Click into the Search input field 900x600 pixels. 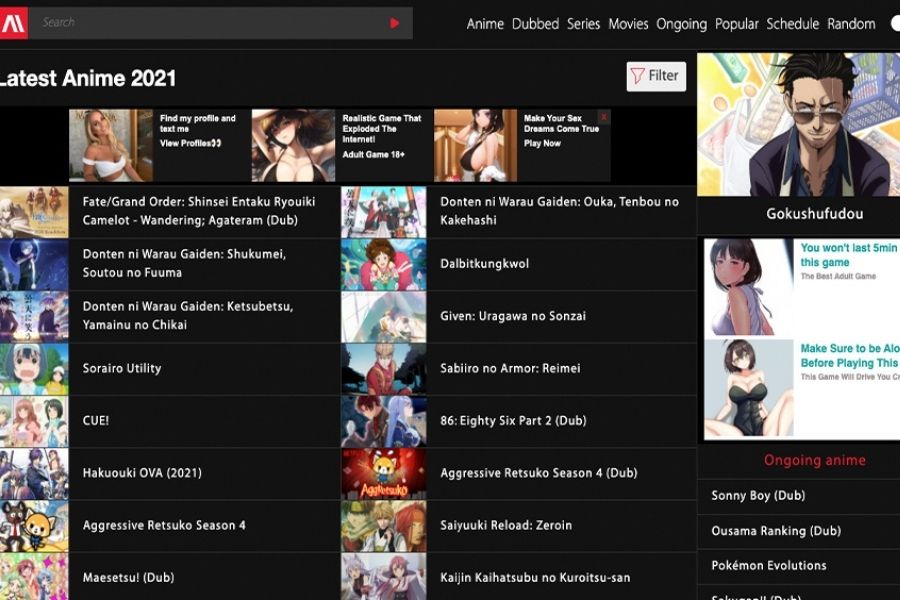[x=207, y=23]
